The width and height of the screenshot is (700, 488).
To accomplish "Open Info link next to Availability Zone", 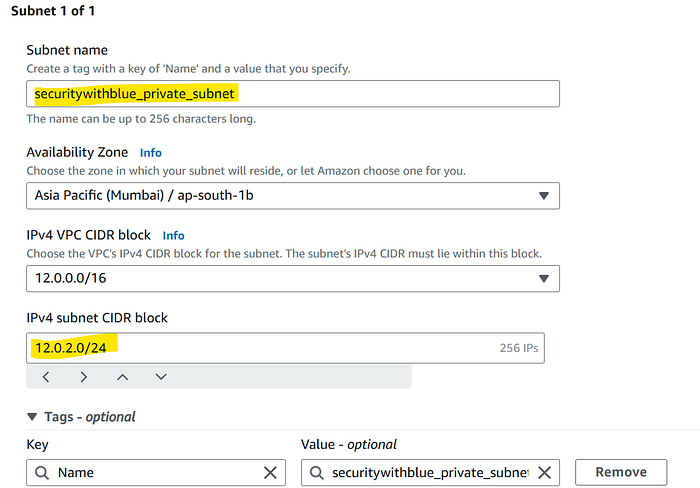I will 150,153.
